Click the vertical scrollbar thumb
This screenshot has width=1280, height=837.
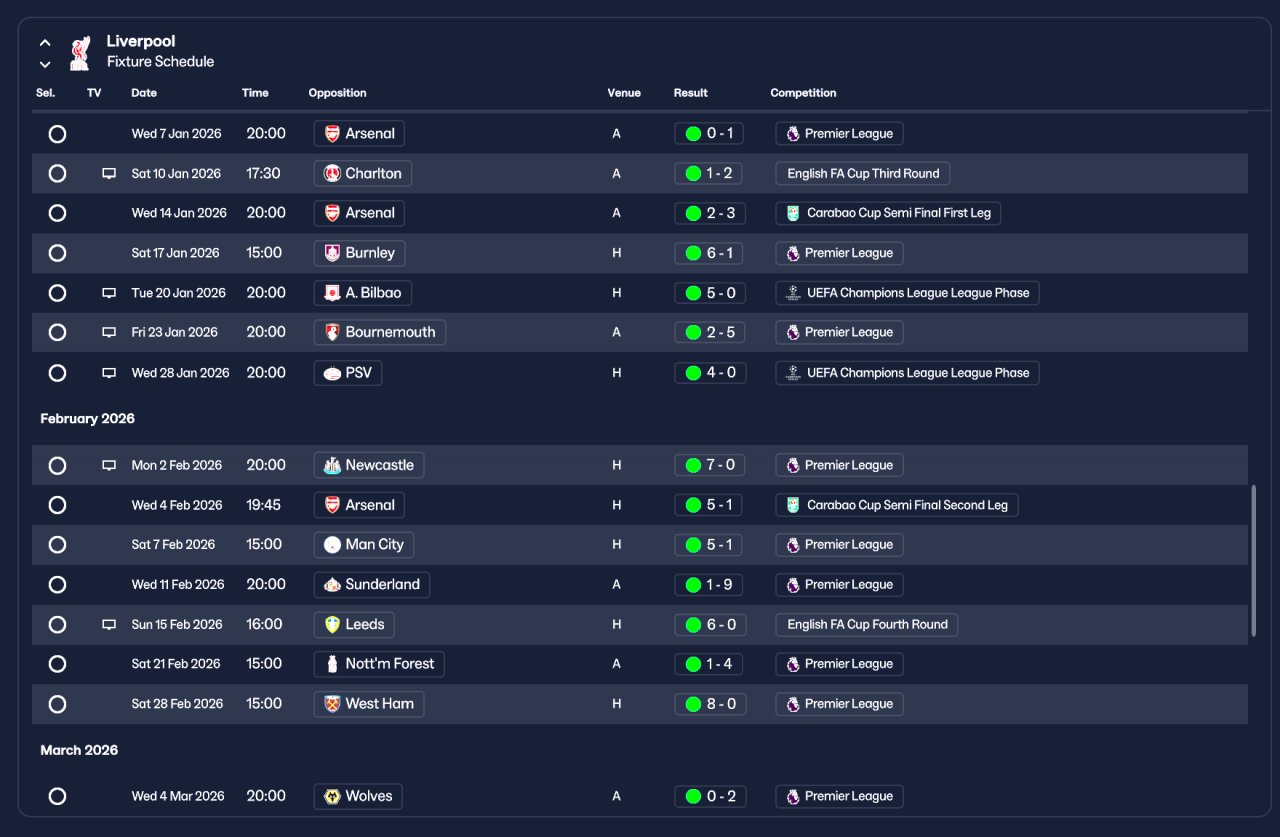coord(1253,561)
